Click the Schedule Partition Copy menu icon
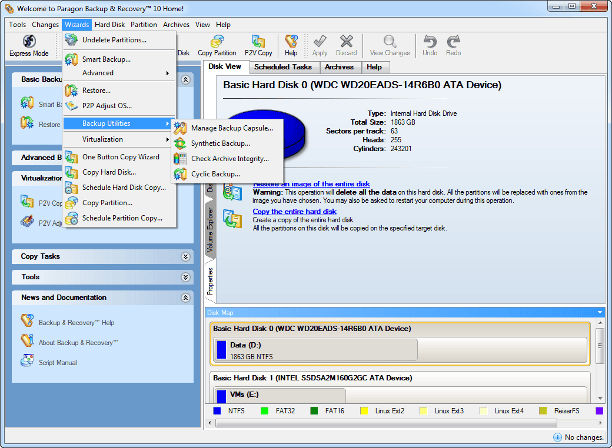This screenshot has width=612, height=448. pos(71,218)
